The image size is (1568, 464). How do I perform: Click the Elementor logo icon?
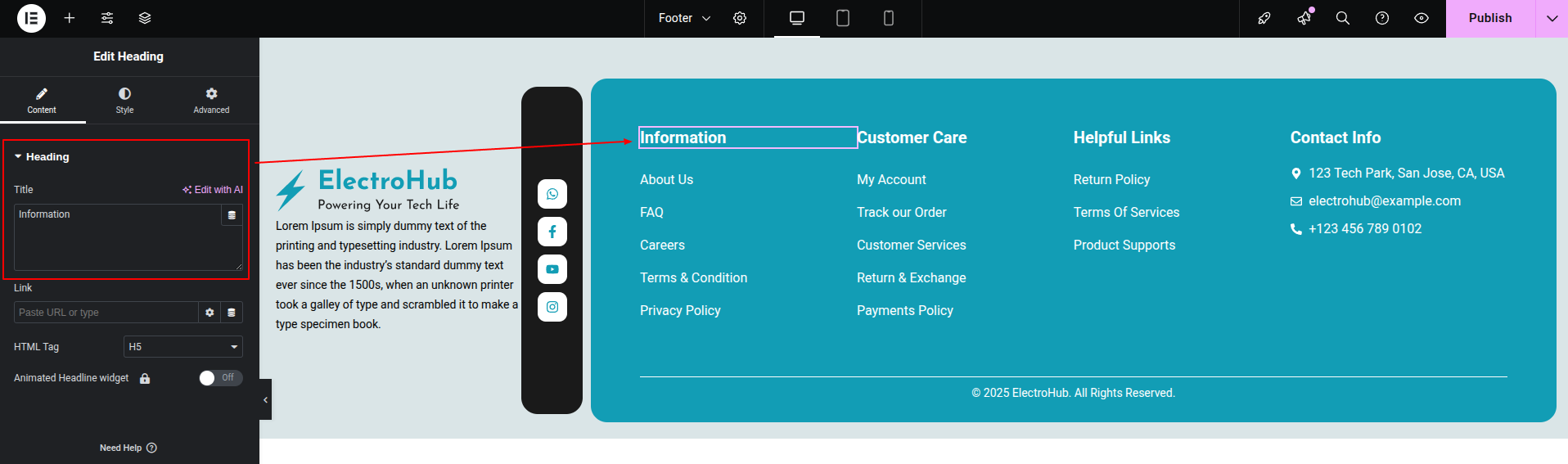pos(31,18)
